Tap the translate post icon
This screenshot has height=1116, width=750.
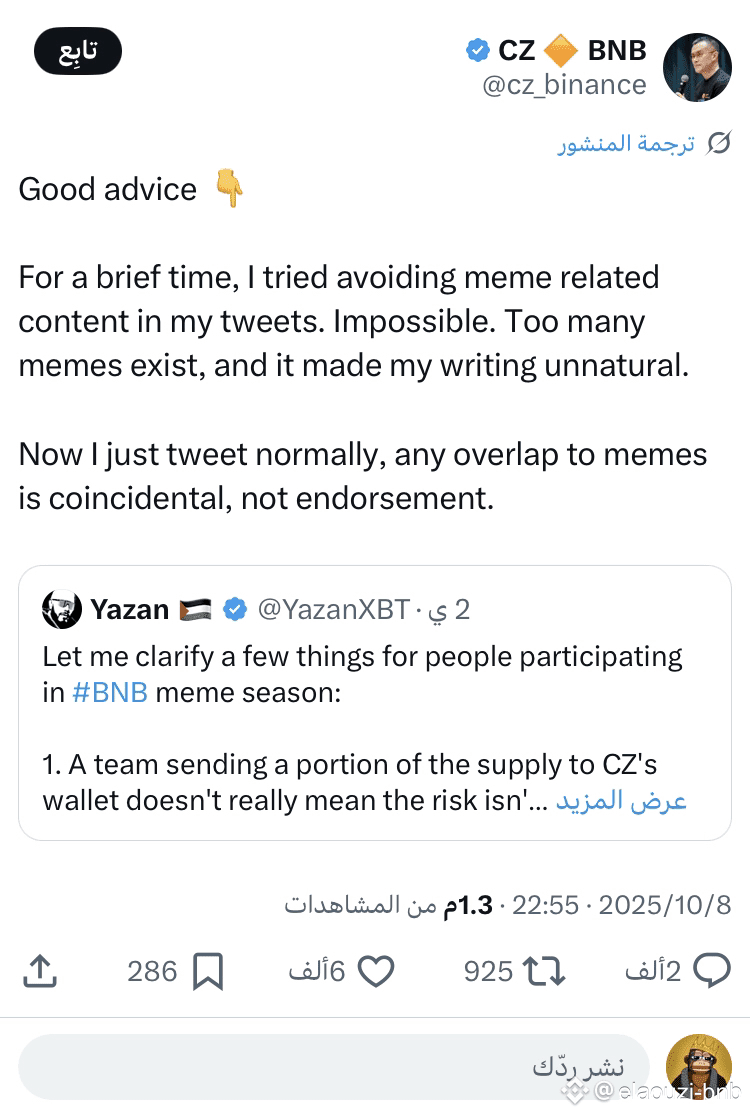(x=717, y=144)
